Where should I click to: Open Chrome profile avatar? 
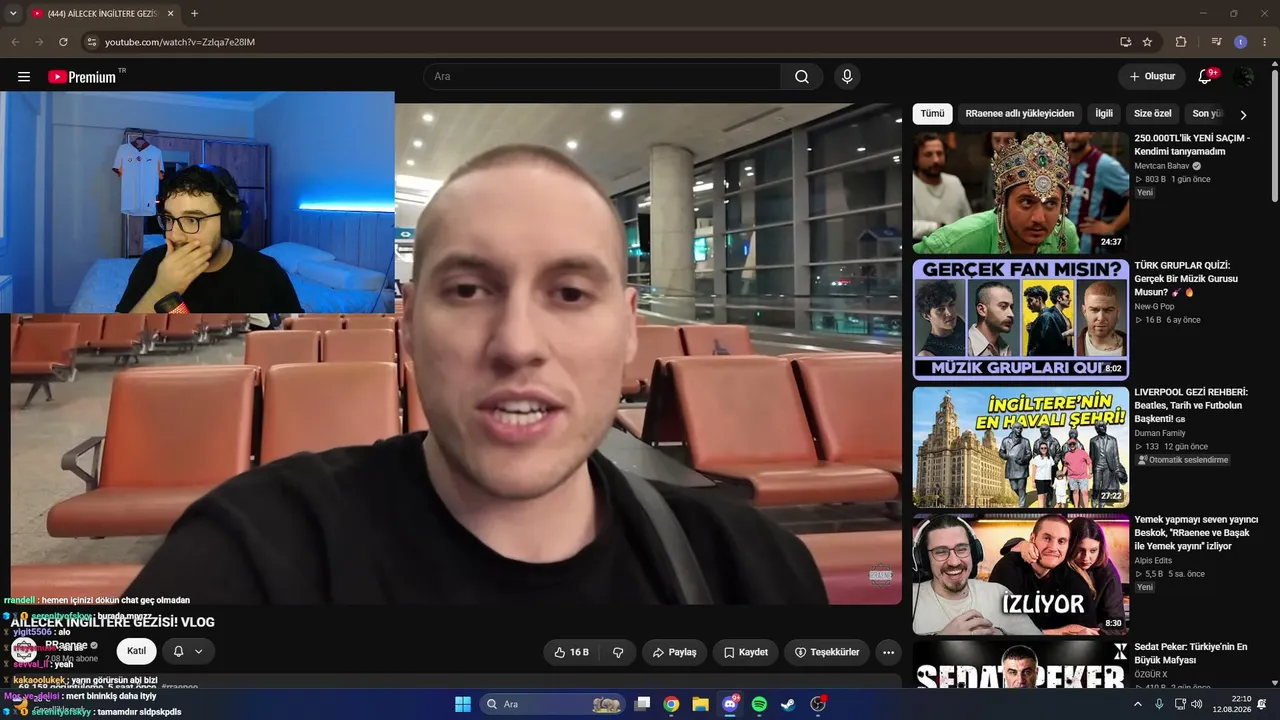coord(1240,42)
